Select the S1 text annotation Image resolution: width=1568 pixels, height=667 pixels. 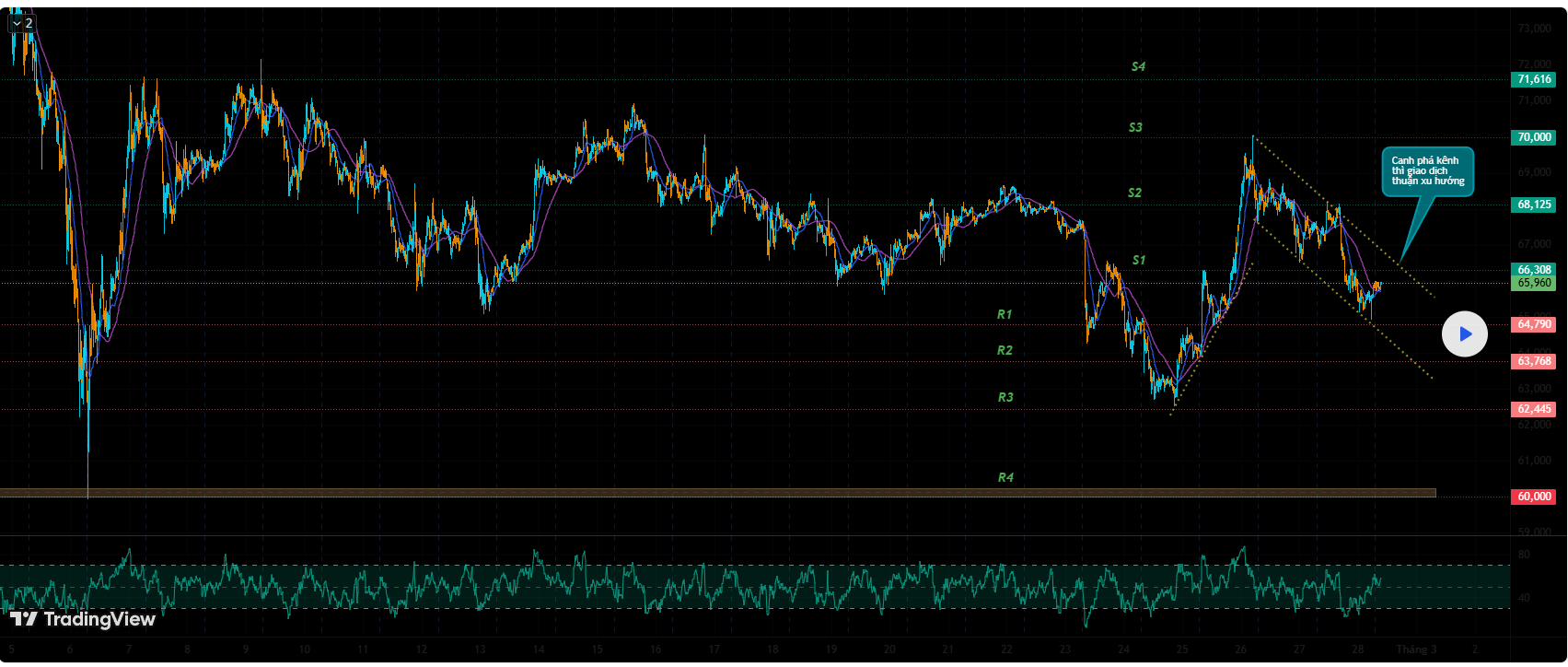[x=1138, y=260]
